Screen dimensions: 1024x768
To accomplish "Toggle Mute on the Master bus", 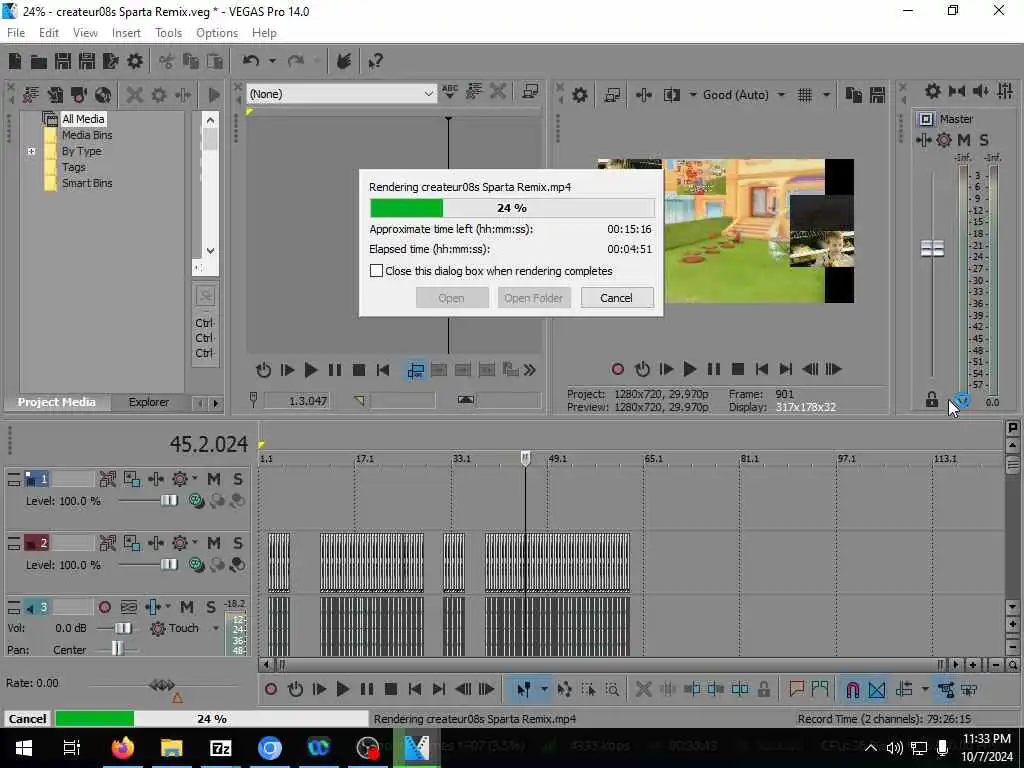I will [x=963, y=140].
